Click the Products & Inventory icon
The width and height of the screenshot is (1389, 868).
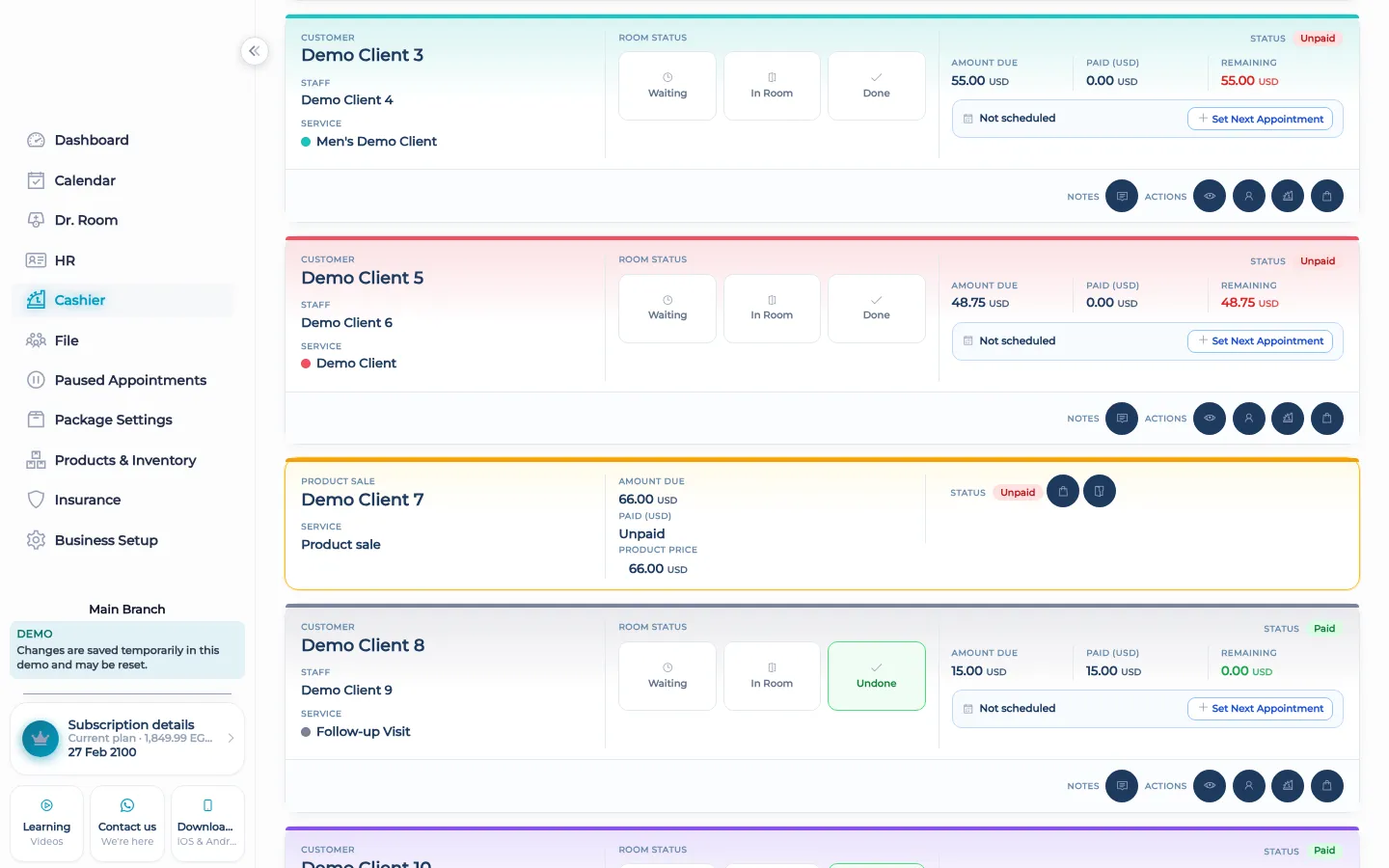point(36,460)
